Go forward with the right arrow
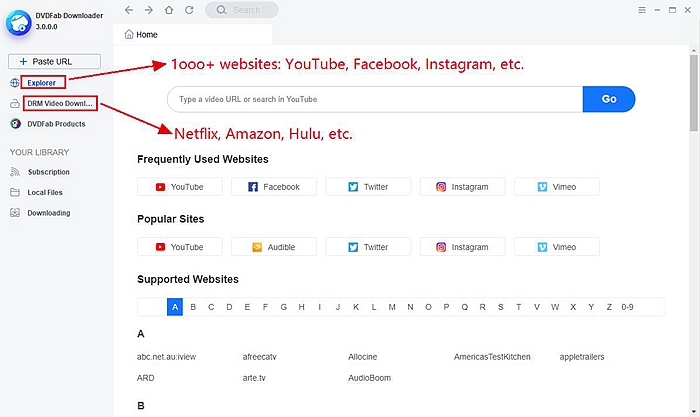This screenshot has width=700, height=417. (149, 10)
